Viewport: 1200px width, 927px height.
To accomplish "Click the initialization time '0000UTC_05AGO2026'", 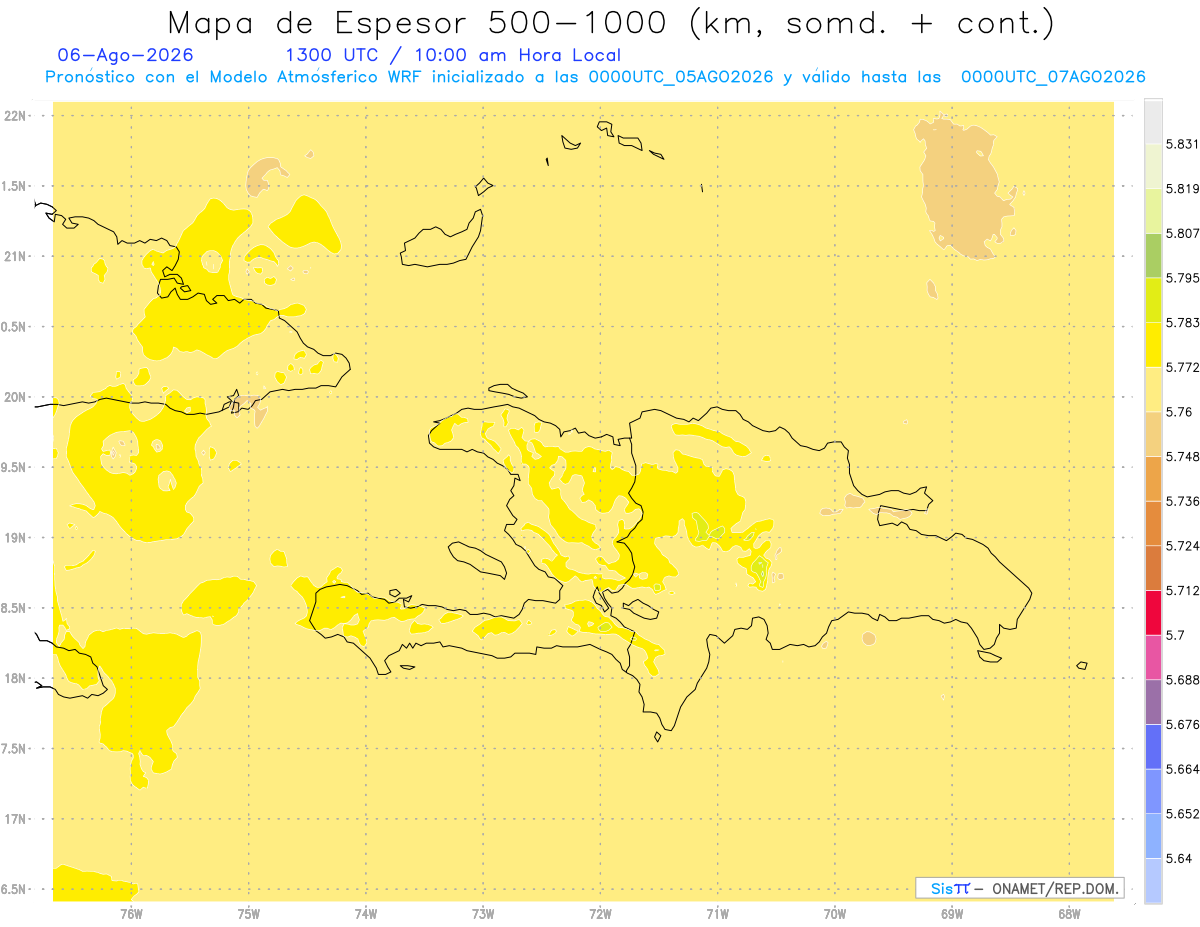I will point(680,77).
